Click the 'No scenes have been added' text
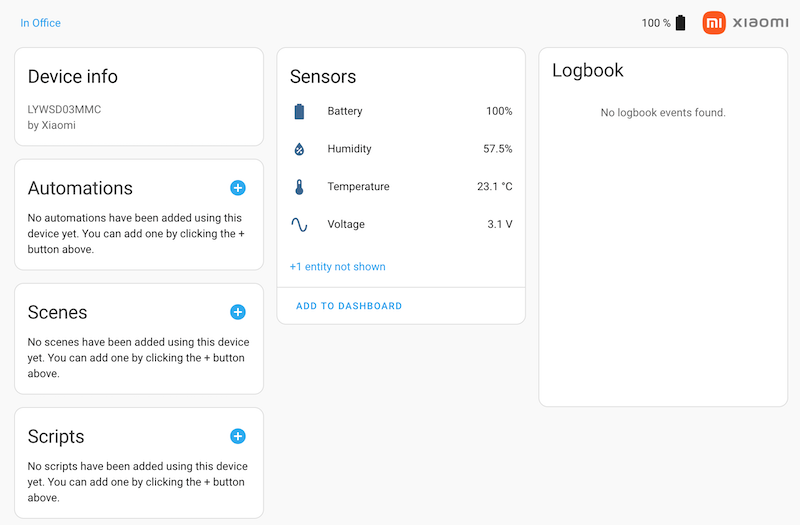The width and height of the screenshot is (800, 525). pos(138,358)
